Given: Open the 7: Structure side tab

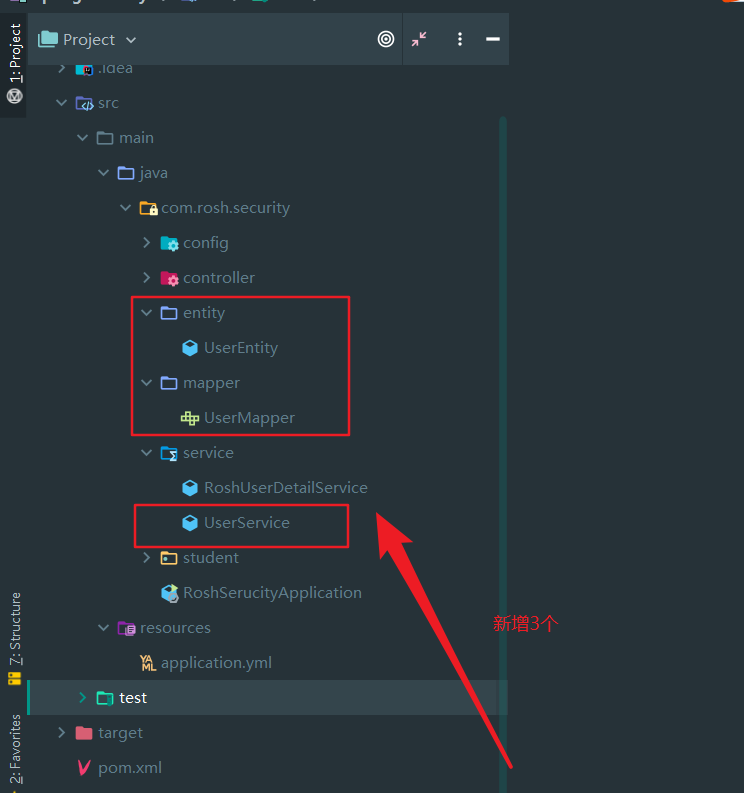Looking at the screenshot, I should pyautogui.click(x=16, y=629).
